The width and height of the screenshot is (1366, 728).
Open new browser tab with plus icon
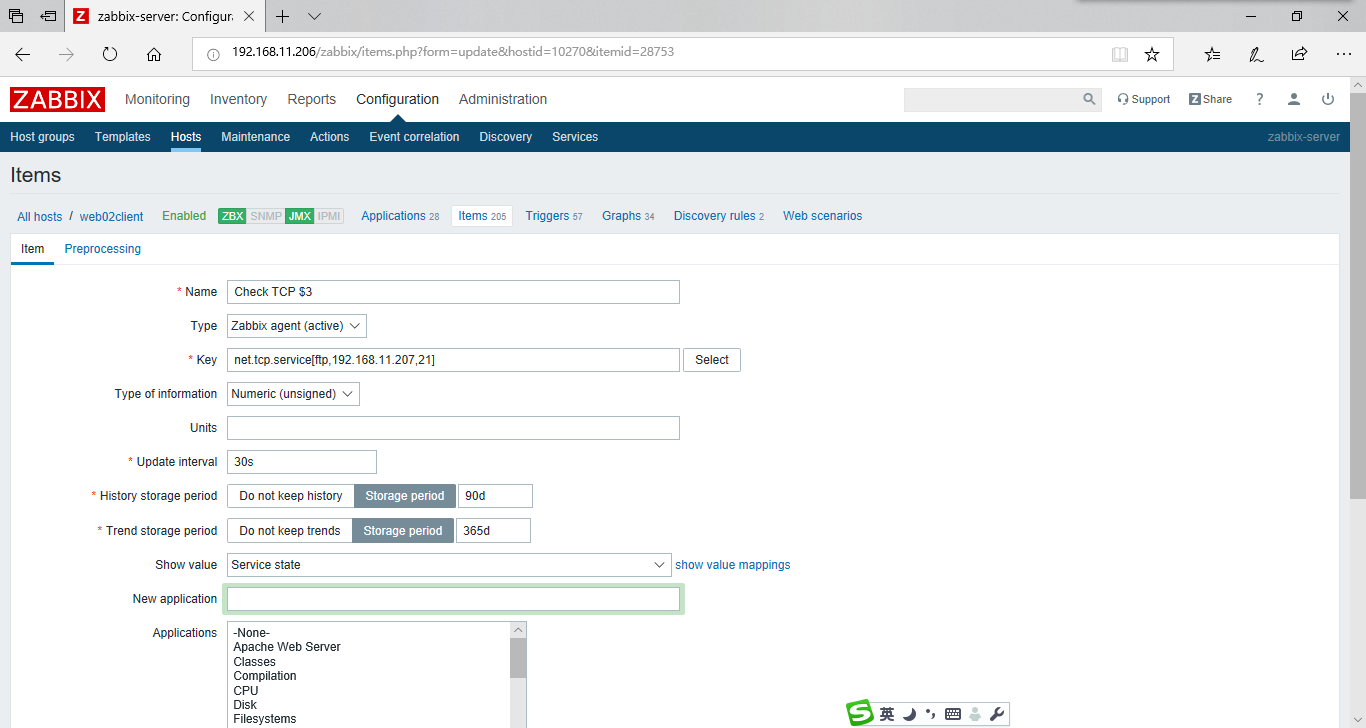coord(283,16)
